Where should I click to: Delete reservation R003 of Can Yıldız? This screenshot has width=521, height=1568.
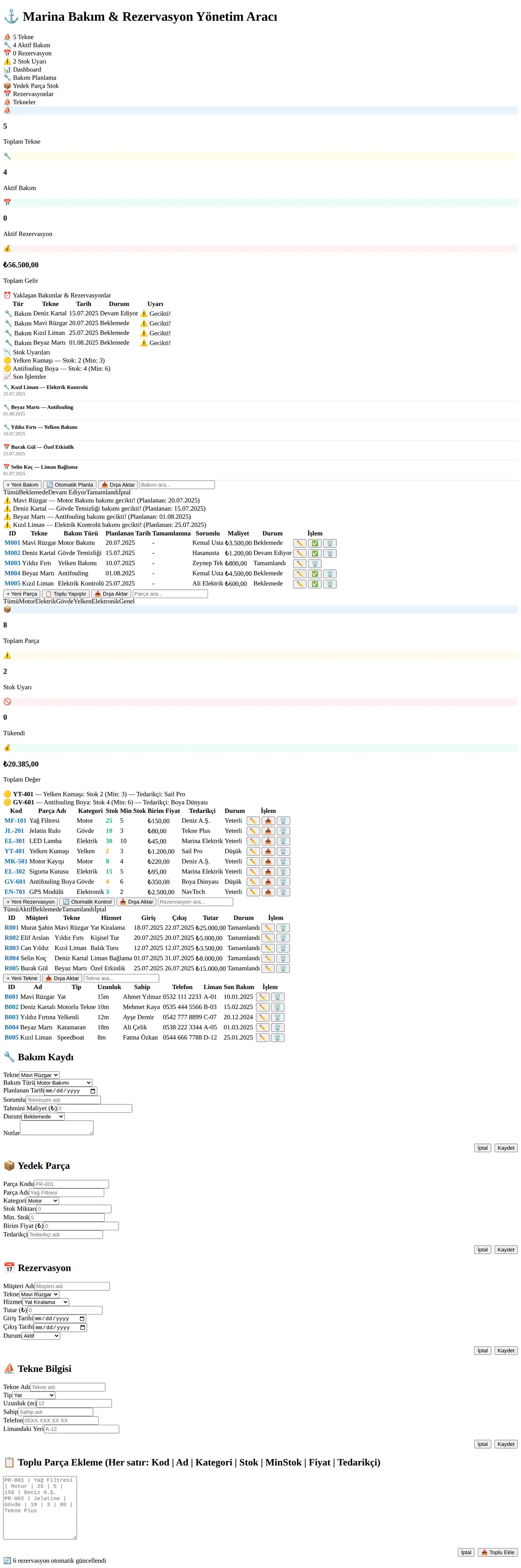pos(283,948)
